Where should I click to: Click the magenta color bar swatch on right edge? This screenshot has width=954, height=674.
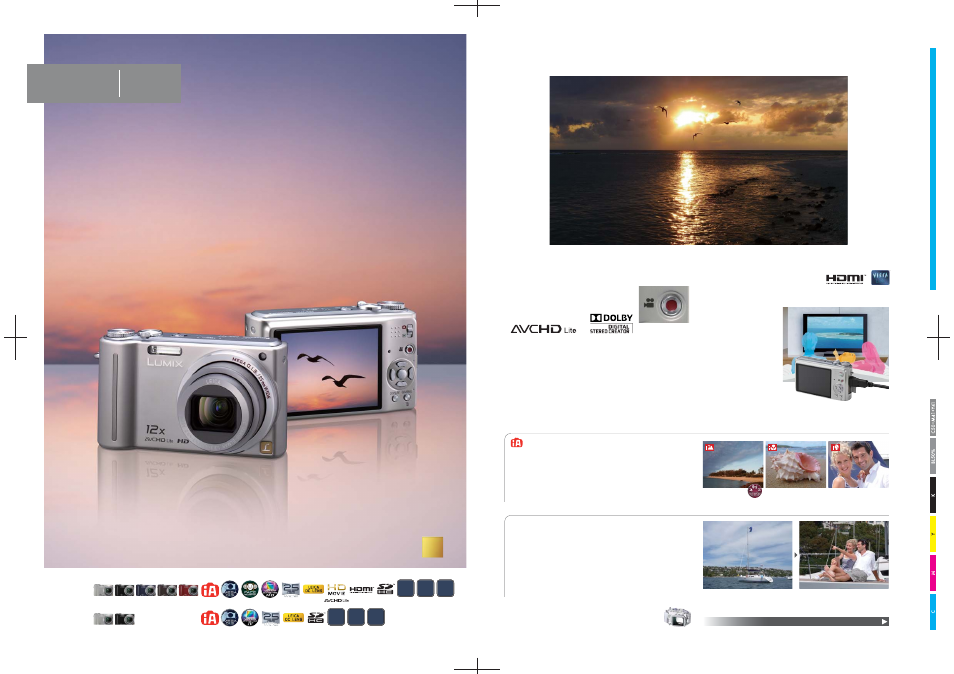tap(933, 572)
